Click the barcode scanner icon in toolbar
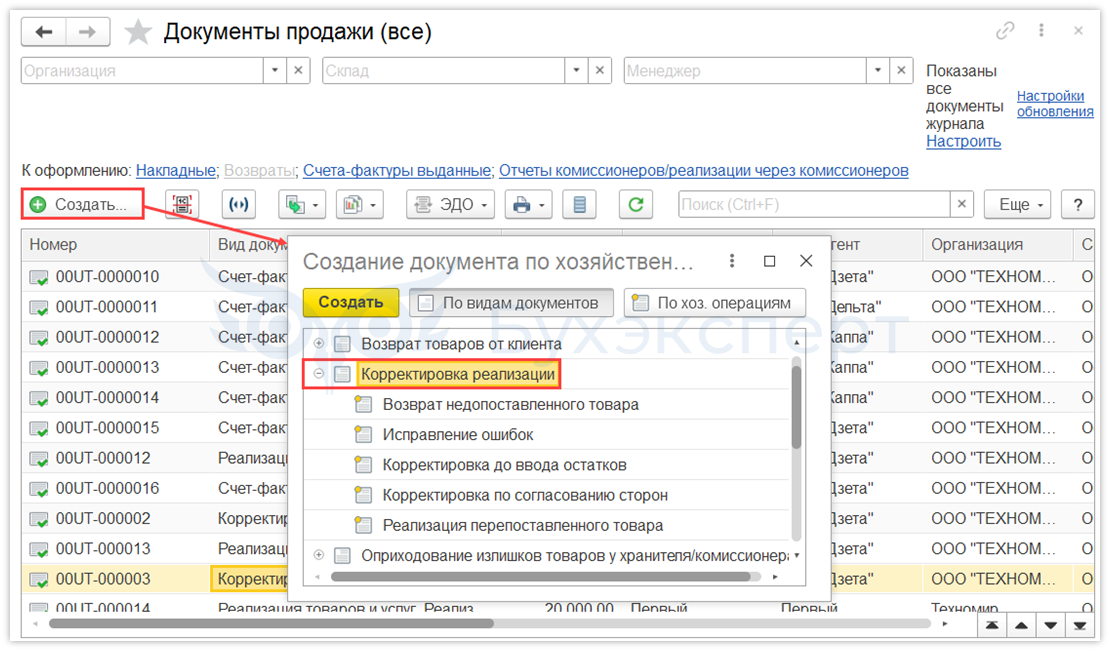1110x651 pixels. [x=182, y=205]
